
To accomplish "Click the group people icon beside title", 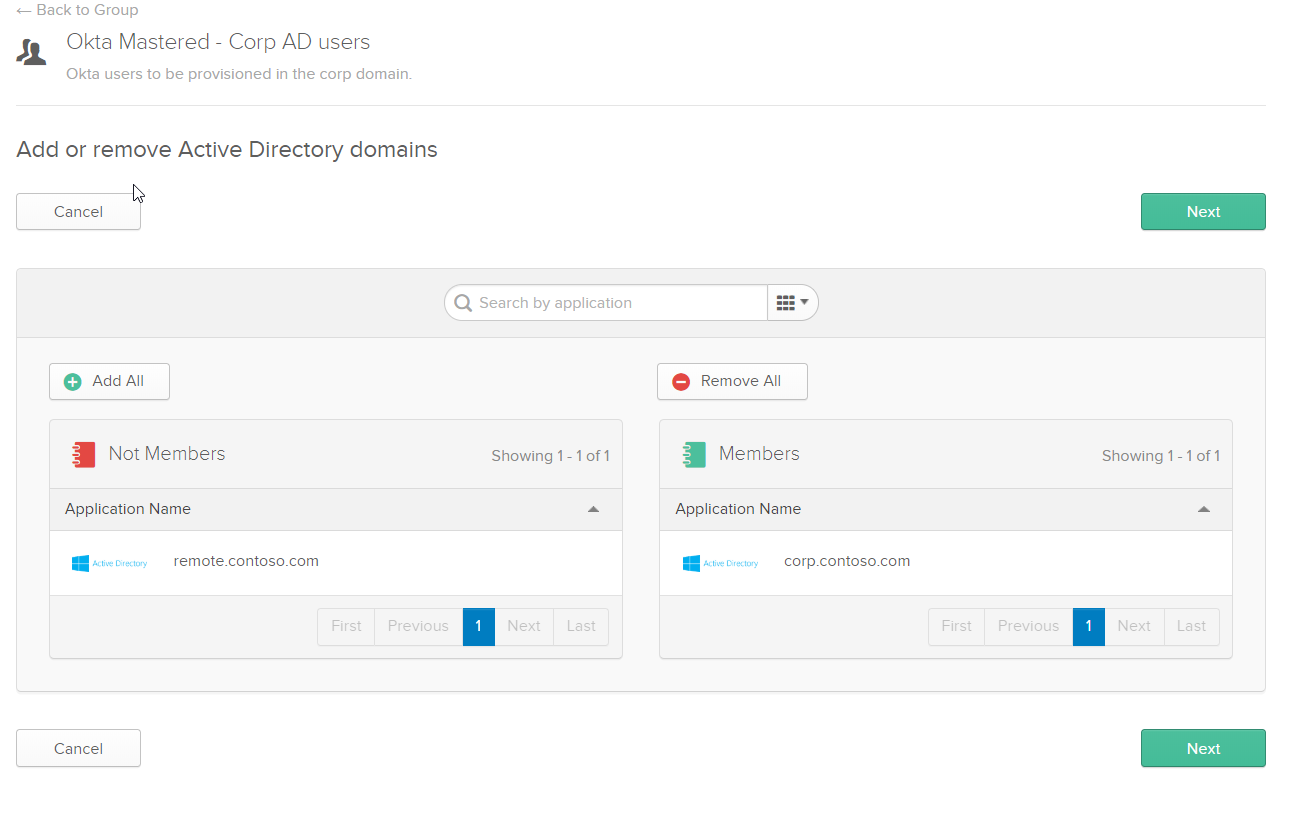I will (32, 52).
